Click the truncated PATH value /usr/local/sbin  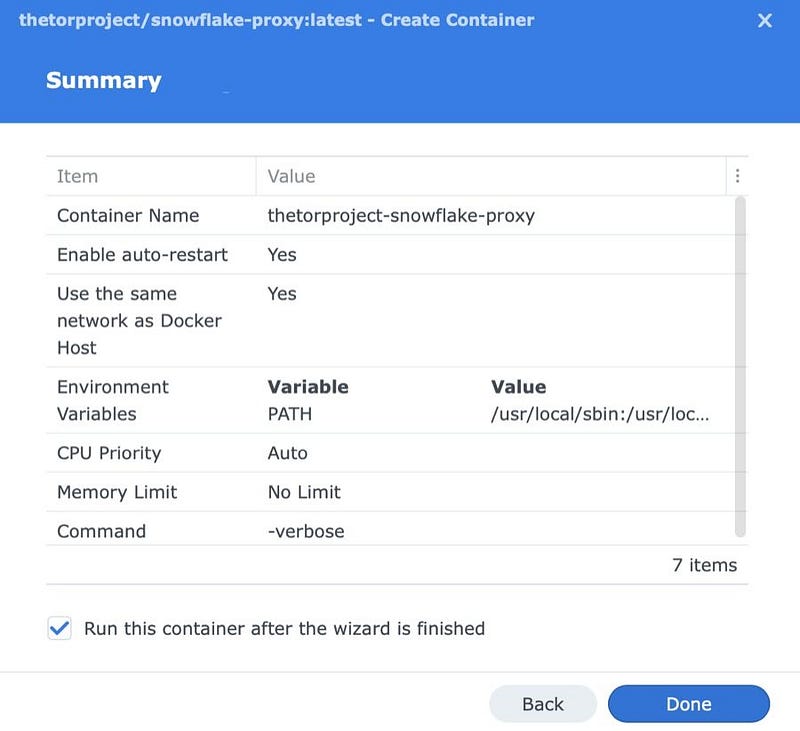600,414
